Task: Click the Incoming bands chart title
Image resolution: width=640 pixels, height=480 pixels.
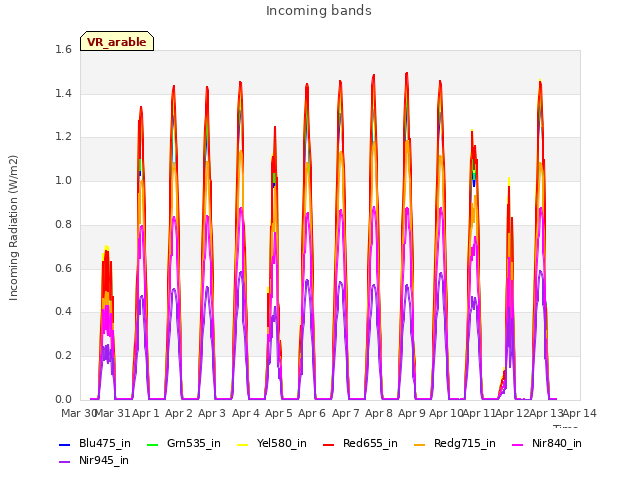Action: [x=319, y=11]
